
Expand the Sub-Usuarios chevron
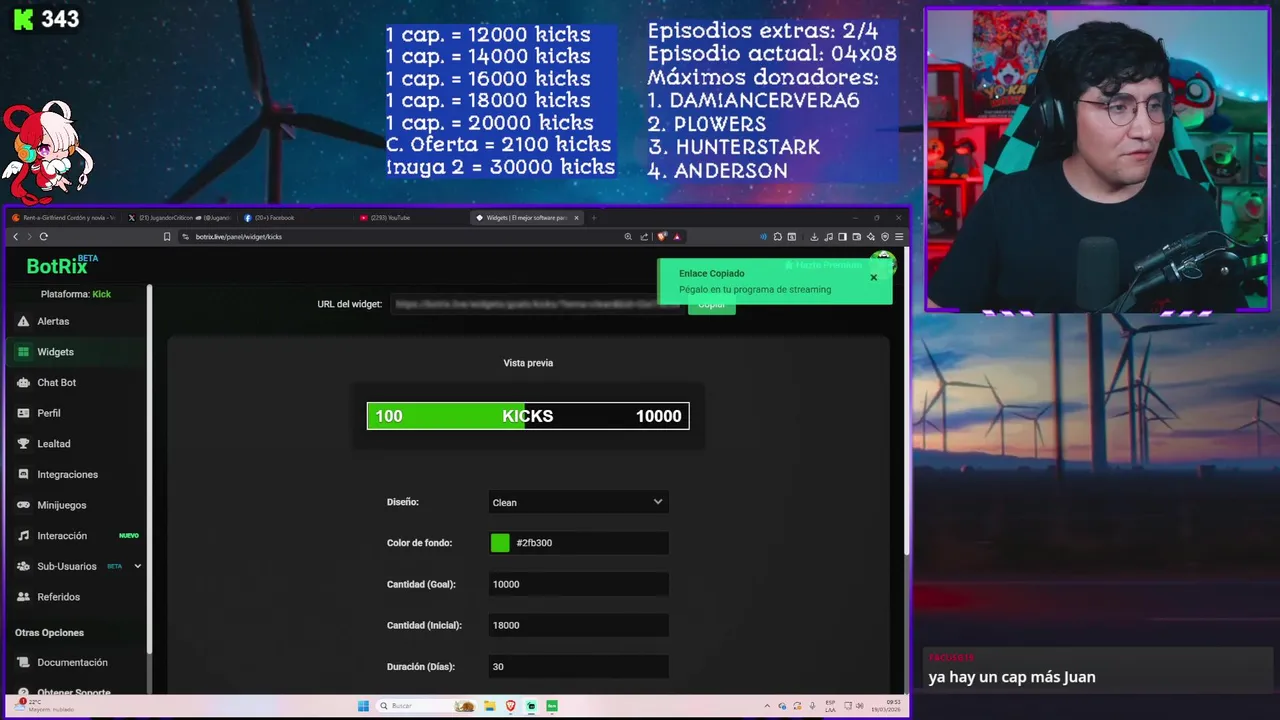click(x=137, y=566)
